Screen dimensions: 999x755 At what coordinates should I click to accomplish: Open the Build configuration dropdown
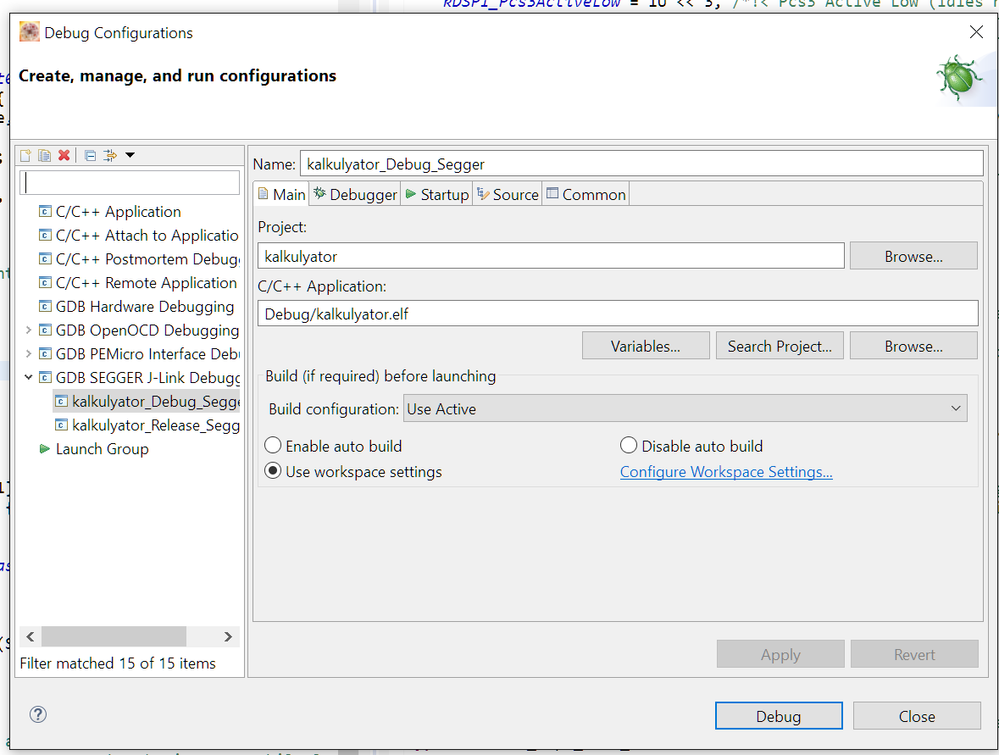(685, 409)
